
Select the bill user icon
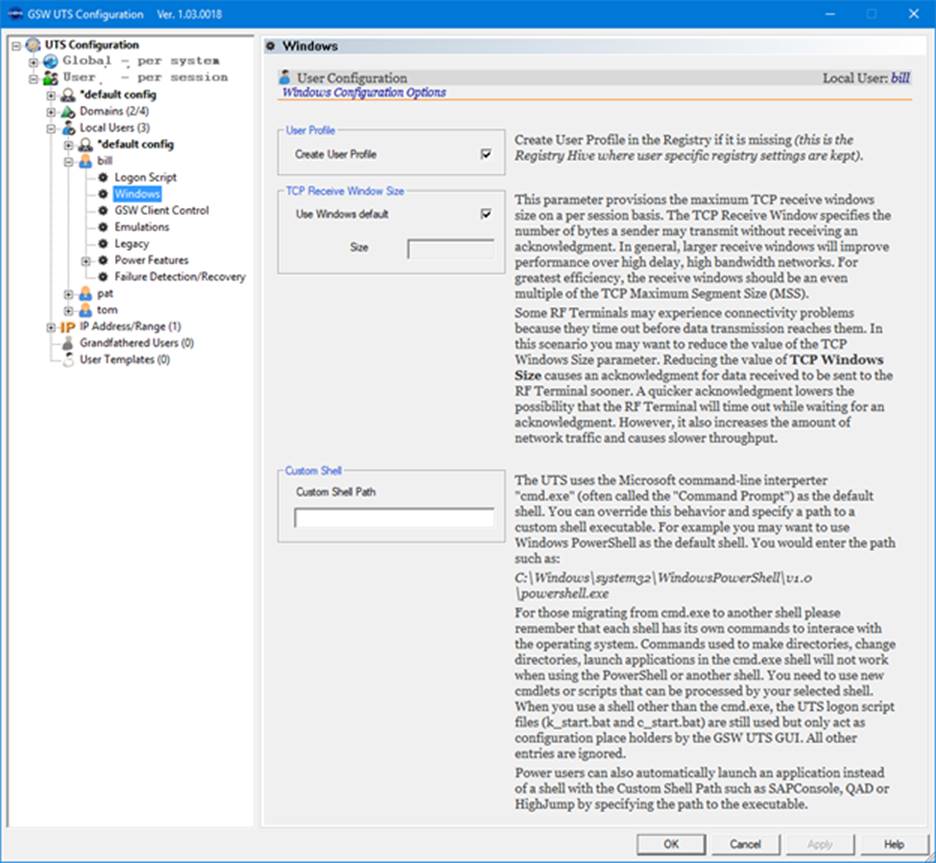[x=86, y=161]
